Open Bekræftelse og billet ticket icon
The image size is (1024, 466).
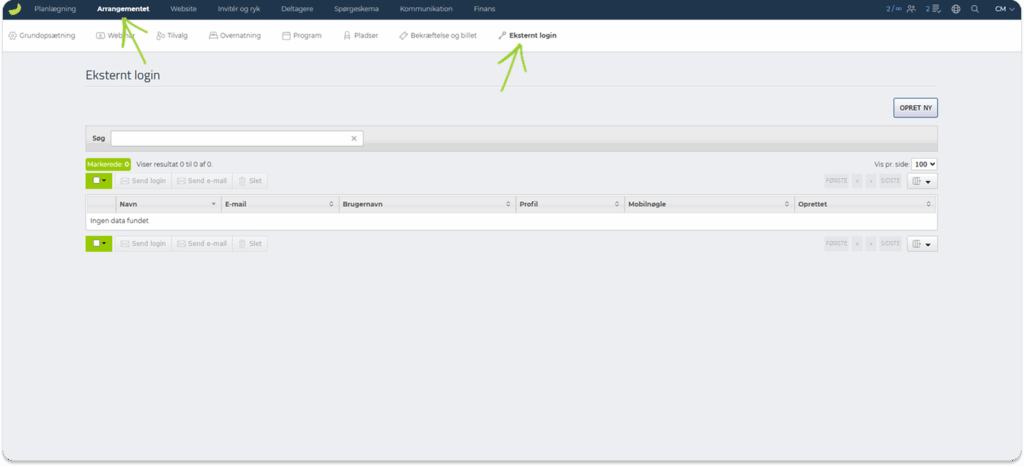[x=437, y=35]
